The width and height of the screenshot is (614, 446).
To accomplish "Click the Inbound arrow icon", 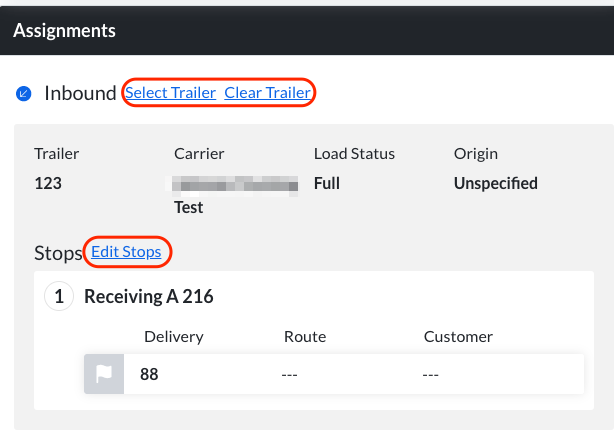I will point(24,94).
